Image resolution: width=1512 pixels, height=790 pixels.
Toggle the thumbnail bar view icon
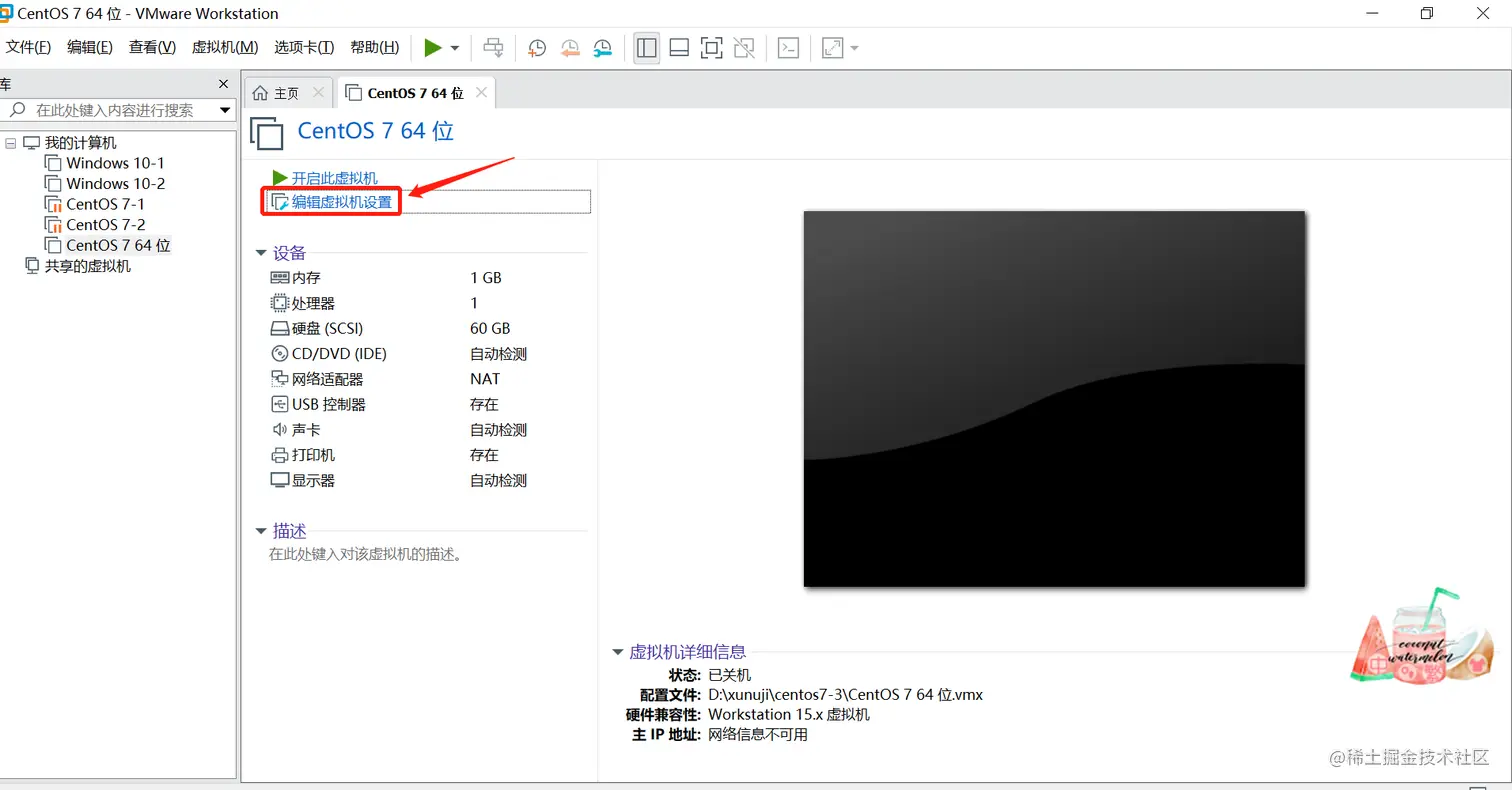[679, 47]
